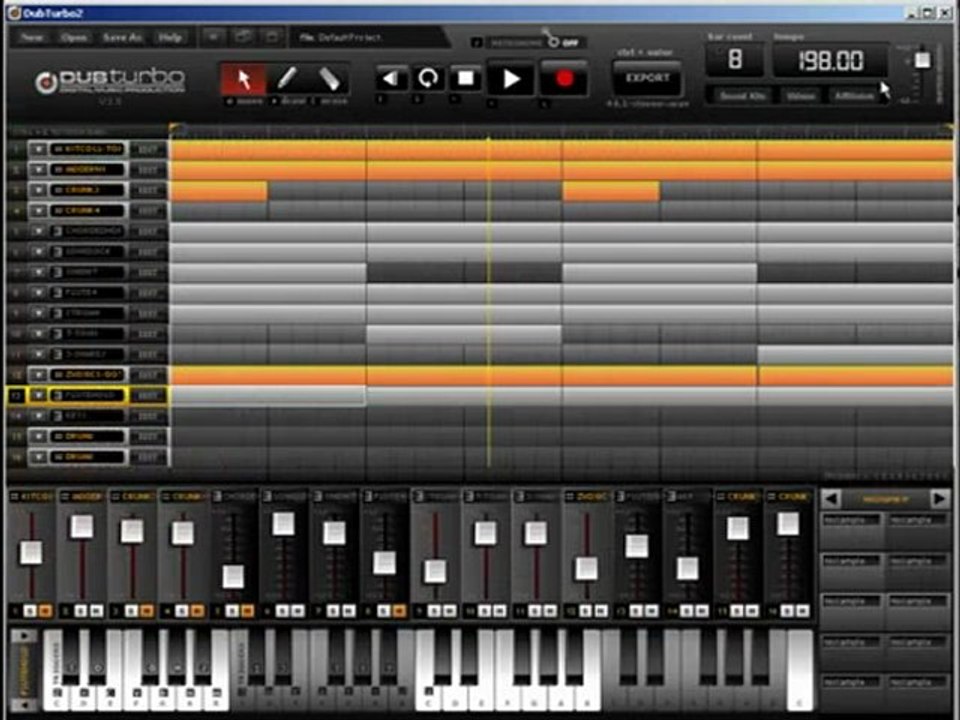Open instrument dropdown for track 3
This screenshot has width=960, height=720.
click(38, 190)
